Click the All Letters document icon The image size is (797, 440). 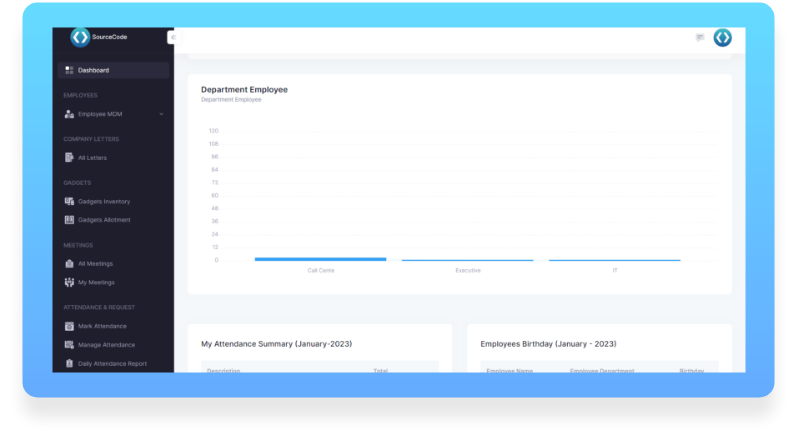coord(69,157)
